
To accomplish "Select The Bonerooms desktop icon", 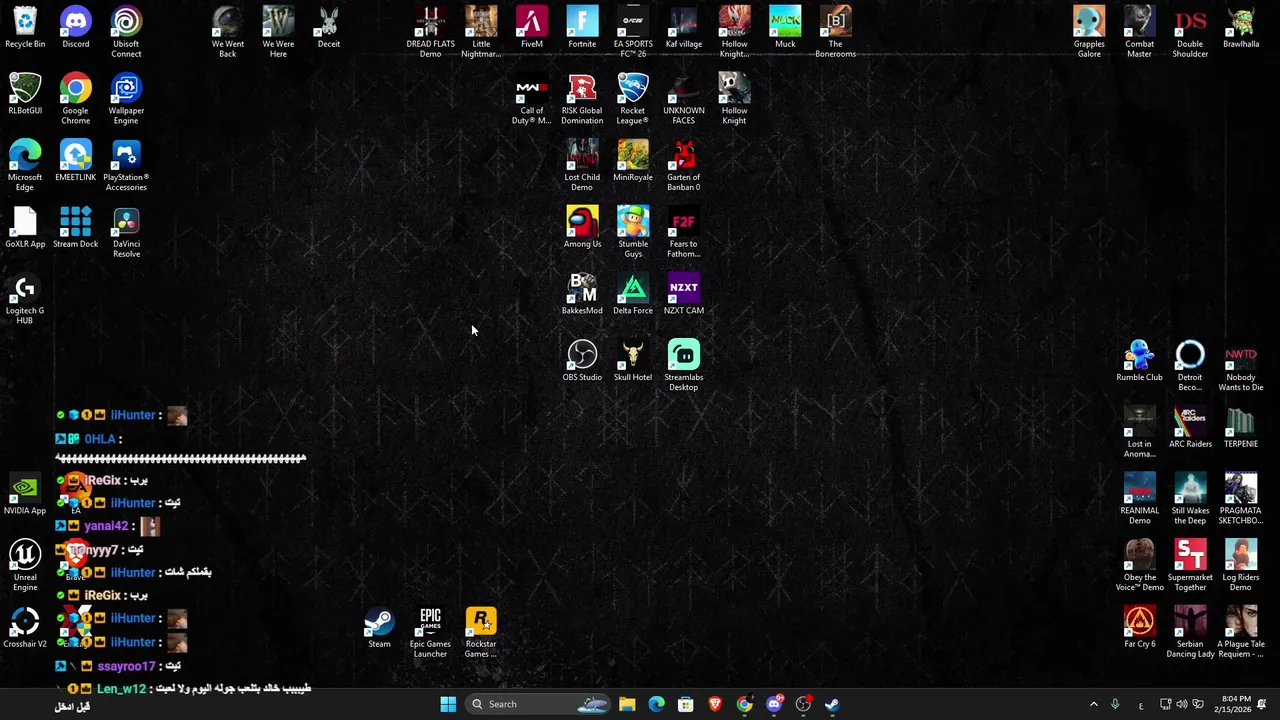I will 836,32.
